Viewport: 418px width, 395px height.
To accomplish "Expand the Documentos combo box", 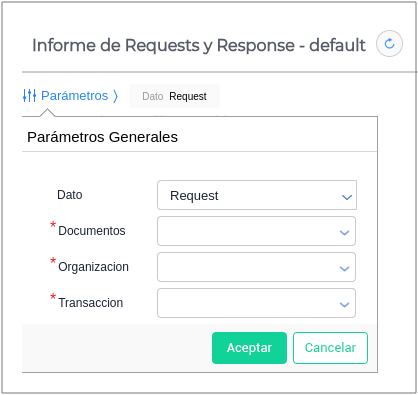I will tap(256, 231).
